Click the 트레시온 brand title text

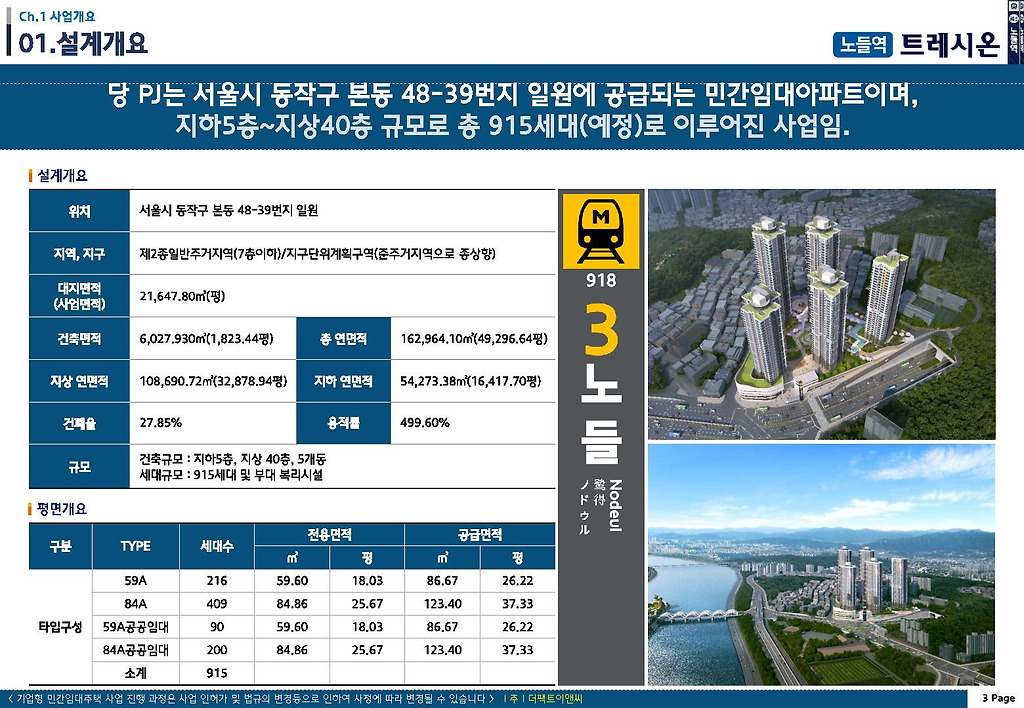pyautogui.click(x=950, y=44)
